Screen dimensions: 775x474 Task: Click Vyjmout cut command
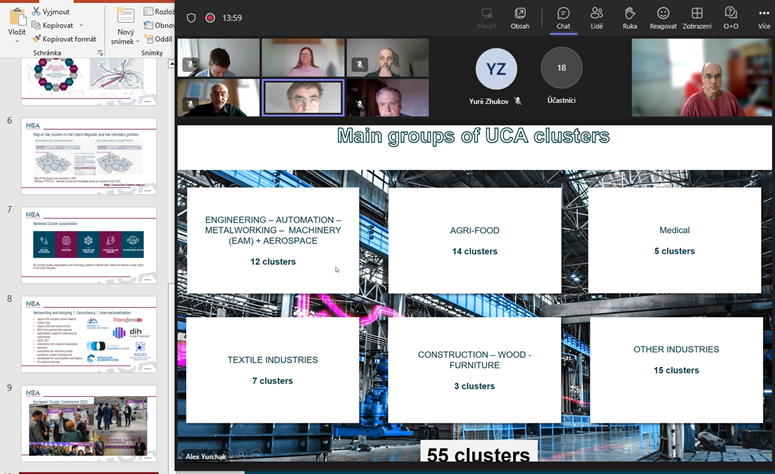pos(51,11)
